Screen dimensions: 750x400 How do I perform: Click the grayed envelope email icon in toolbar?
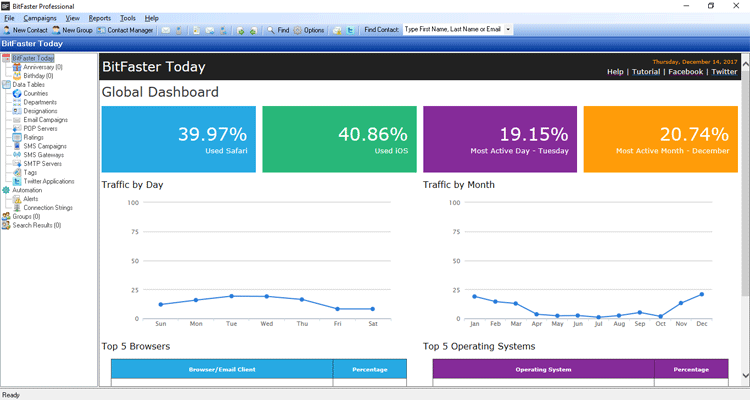(x=165, y=30)
